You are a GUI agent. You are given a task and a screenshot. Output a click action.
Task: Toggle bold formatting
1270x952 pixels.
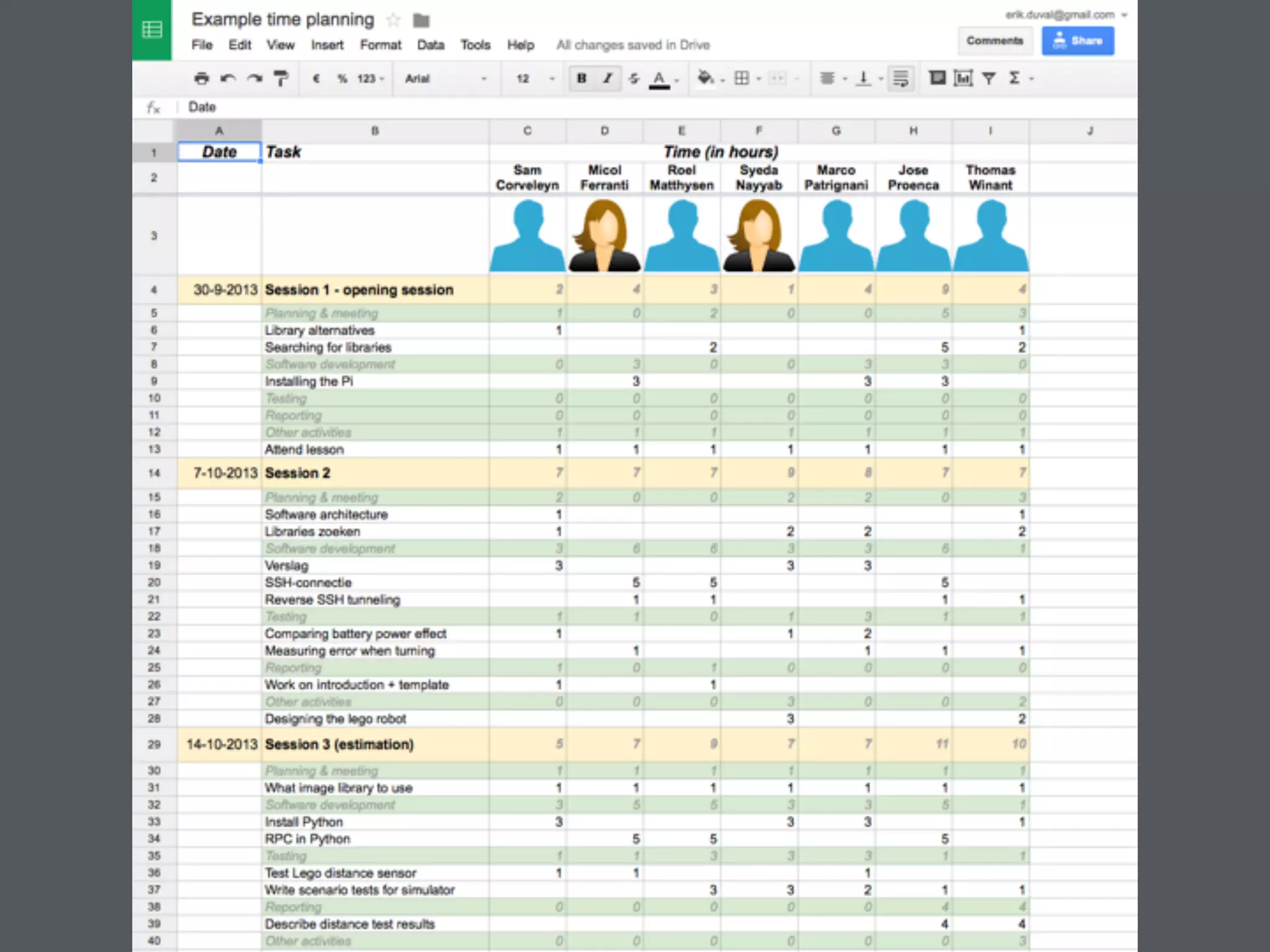pos(582,79)
